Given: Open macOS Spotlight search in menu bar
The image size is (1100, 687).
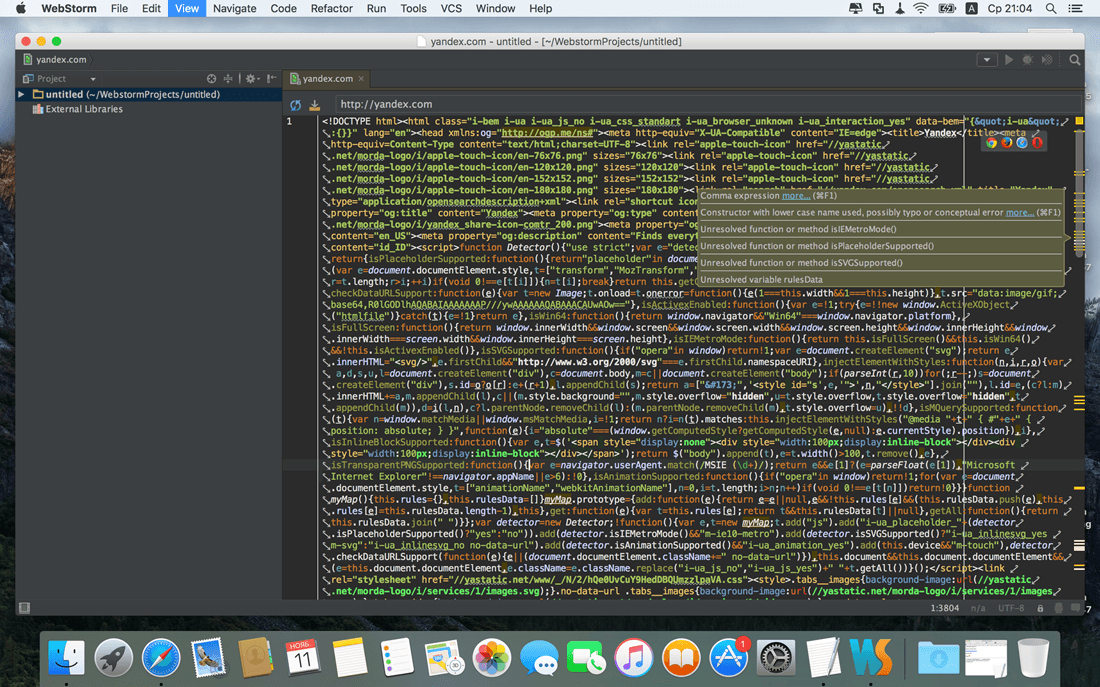Looking at the screenshot, I should tap(1050, 8).
